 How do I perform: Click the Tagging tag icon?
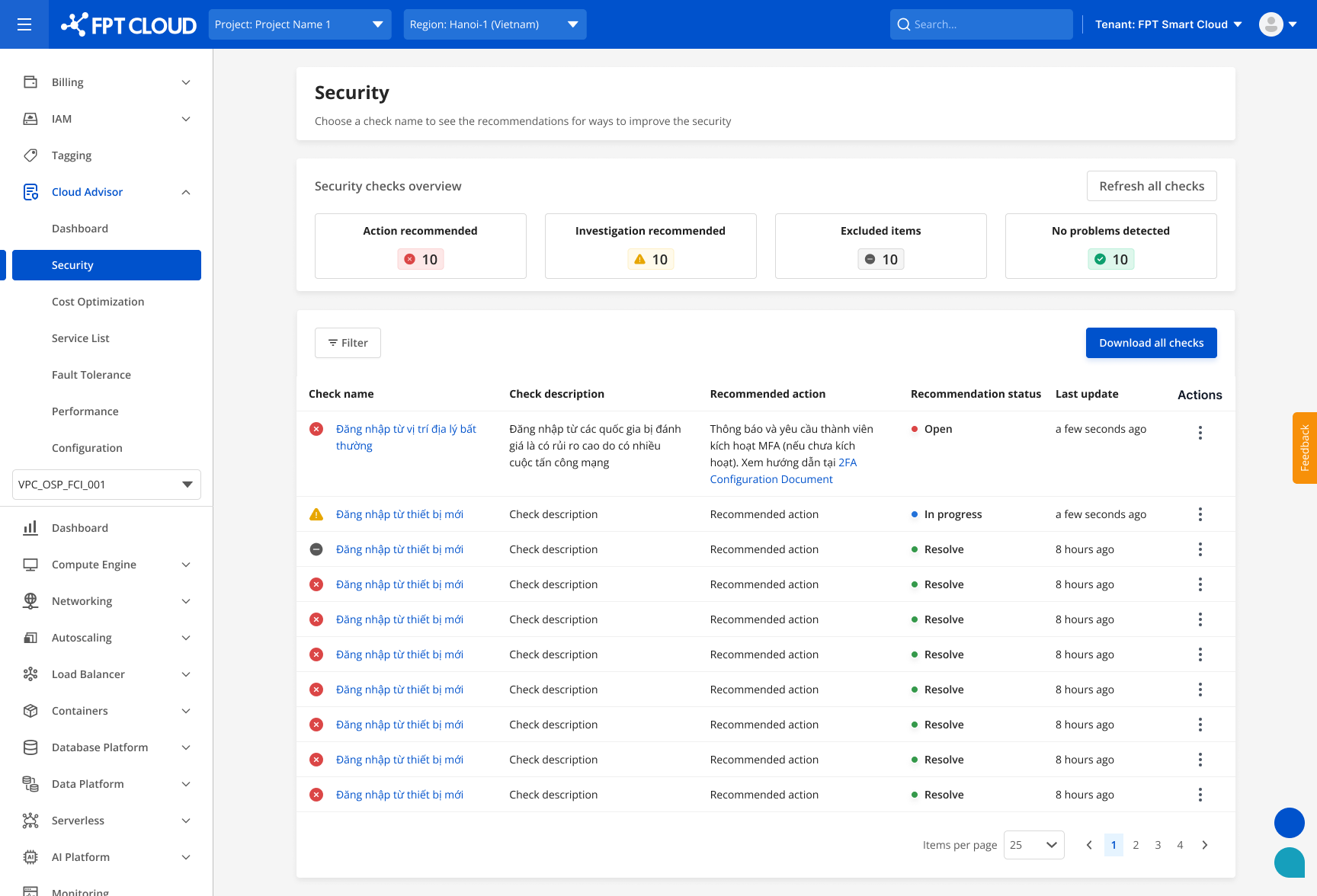pyautogui.click(x=30, y=155)
